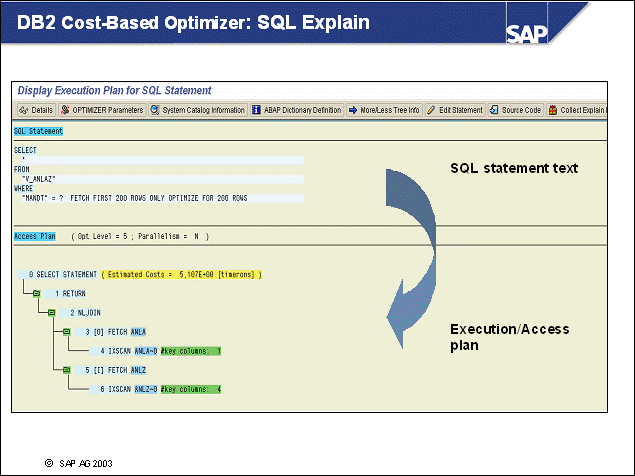Viewport: 635px width, 476px height.
Task: Toggle More/Less Tree Info
Action: 384,110
